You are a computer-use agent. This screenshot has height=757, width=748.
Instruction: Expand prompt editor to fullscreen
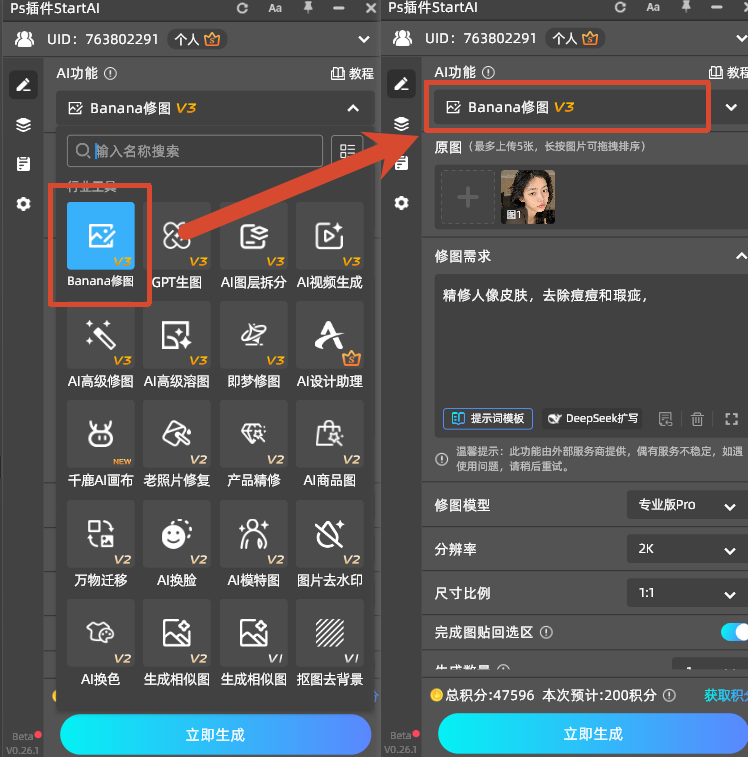click(x=732, y=419)
